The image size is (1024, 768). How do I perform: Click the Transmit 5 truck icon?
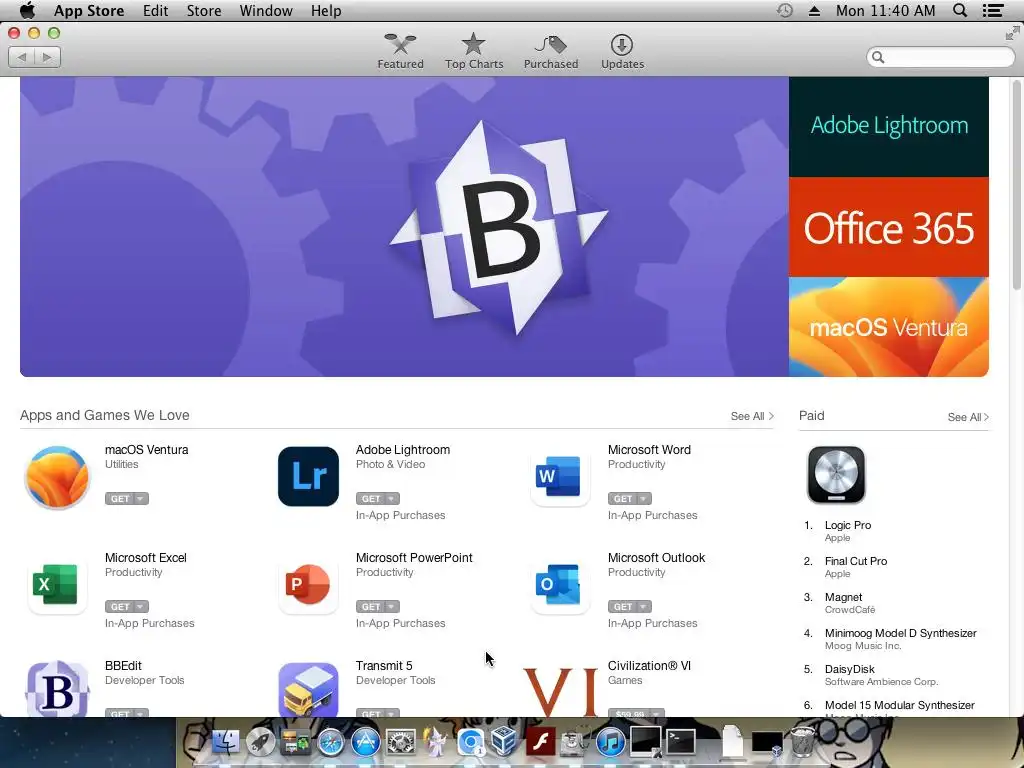click(x=308, y=690)
